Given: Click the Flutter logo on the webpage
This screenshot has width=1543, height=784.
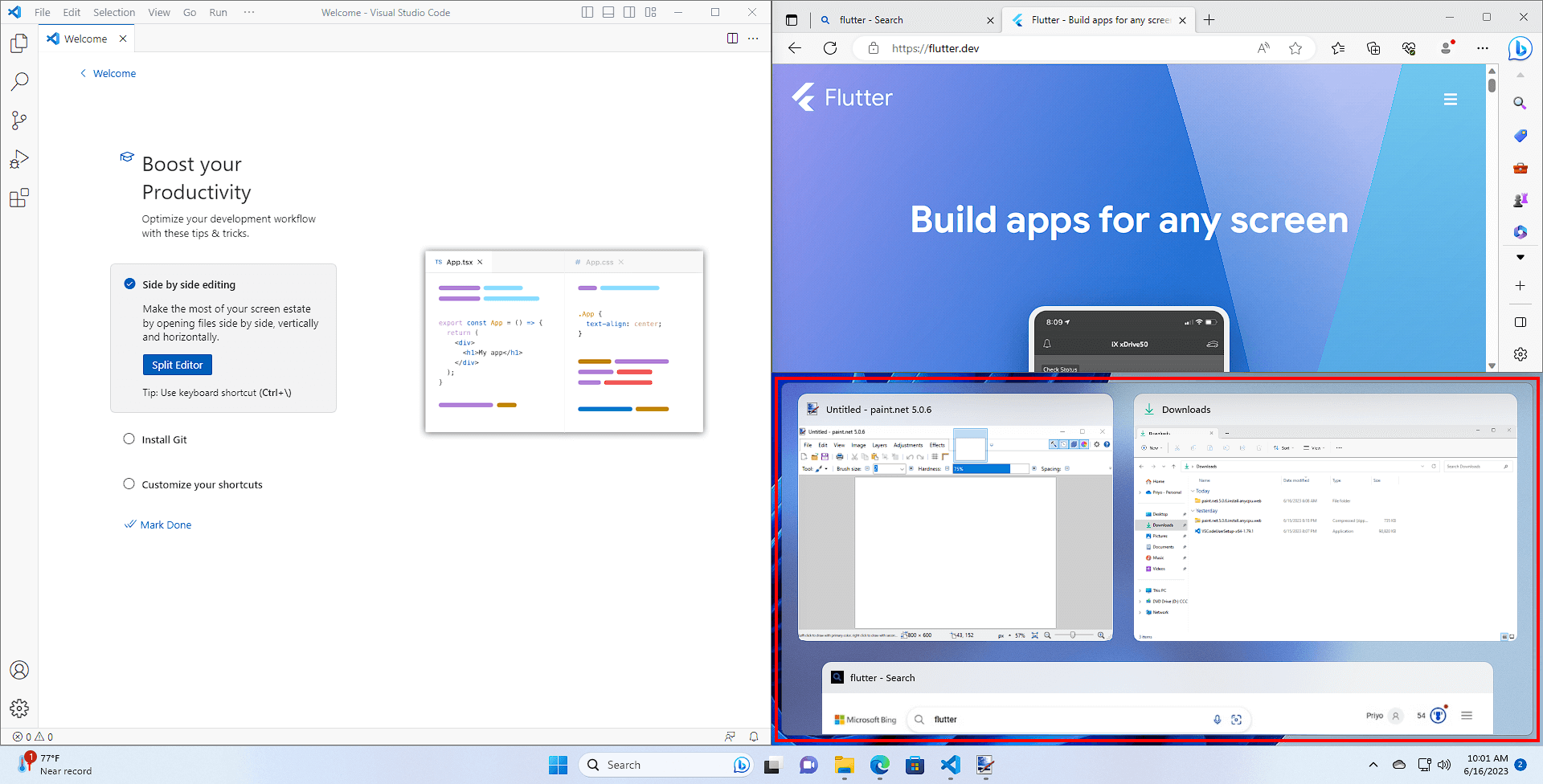Looking at the screenshot, I should click(842, 97).
